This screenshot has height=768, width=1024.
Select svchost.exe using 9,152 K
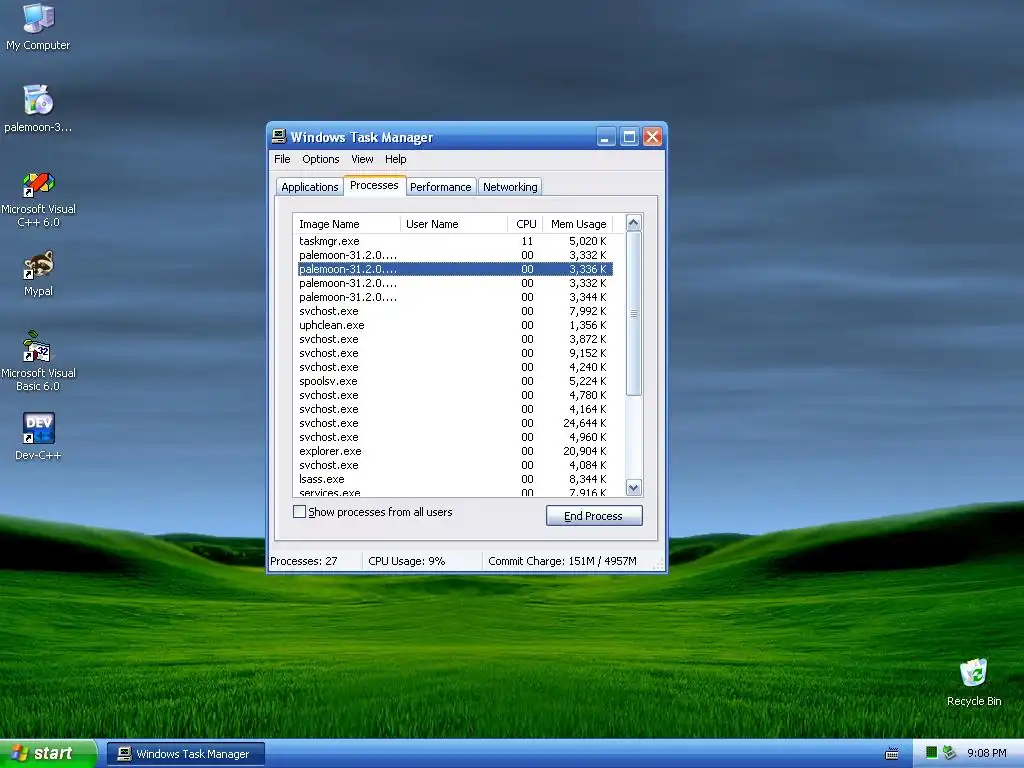(x=455, y=353)
